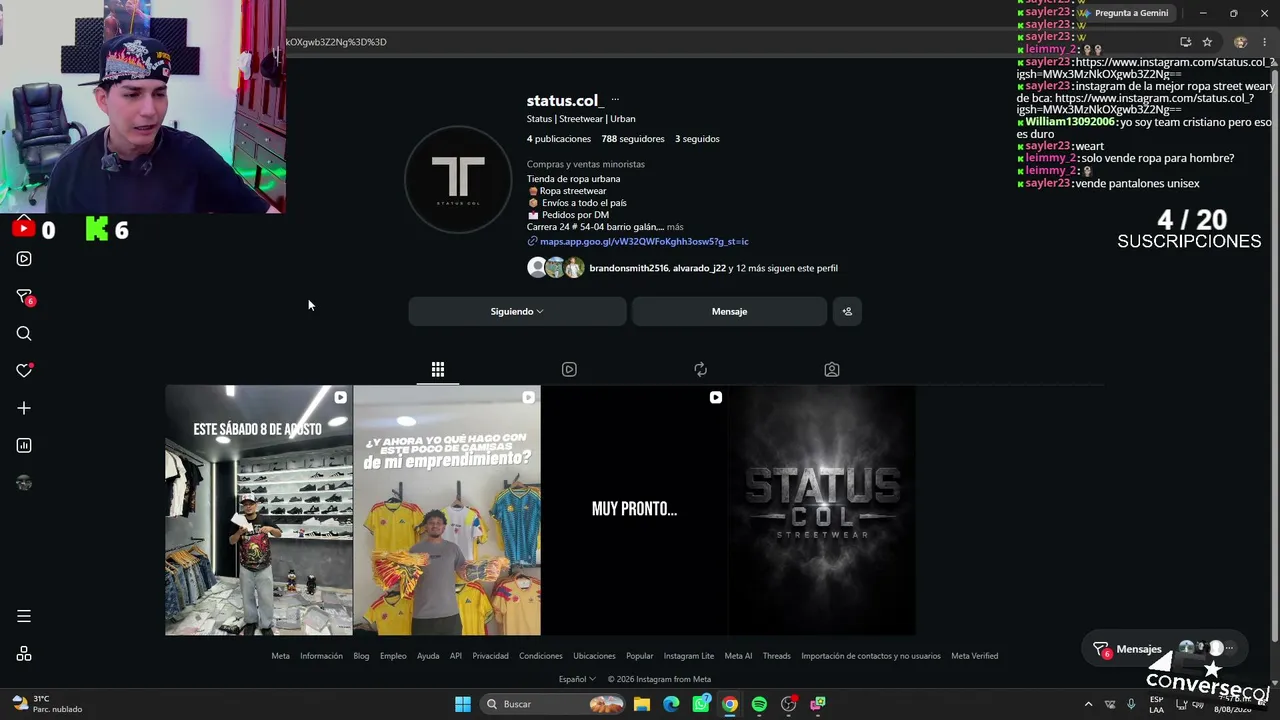Open the 'Este sábado 8 de agosto' post

(259, 510)
